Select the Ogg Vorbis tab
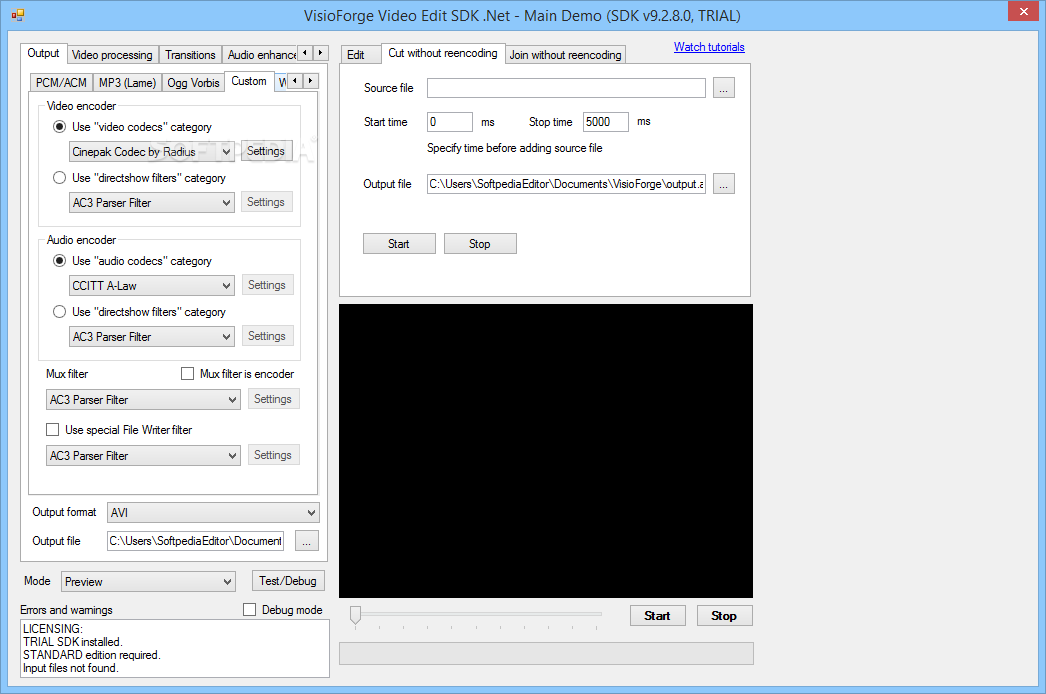The image size is (1046, 694). [x=193, y=83]
